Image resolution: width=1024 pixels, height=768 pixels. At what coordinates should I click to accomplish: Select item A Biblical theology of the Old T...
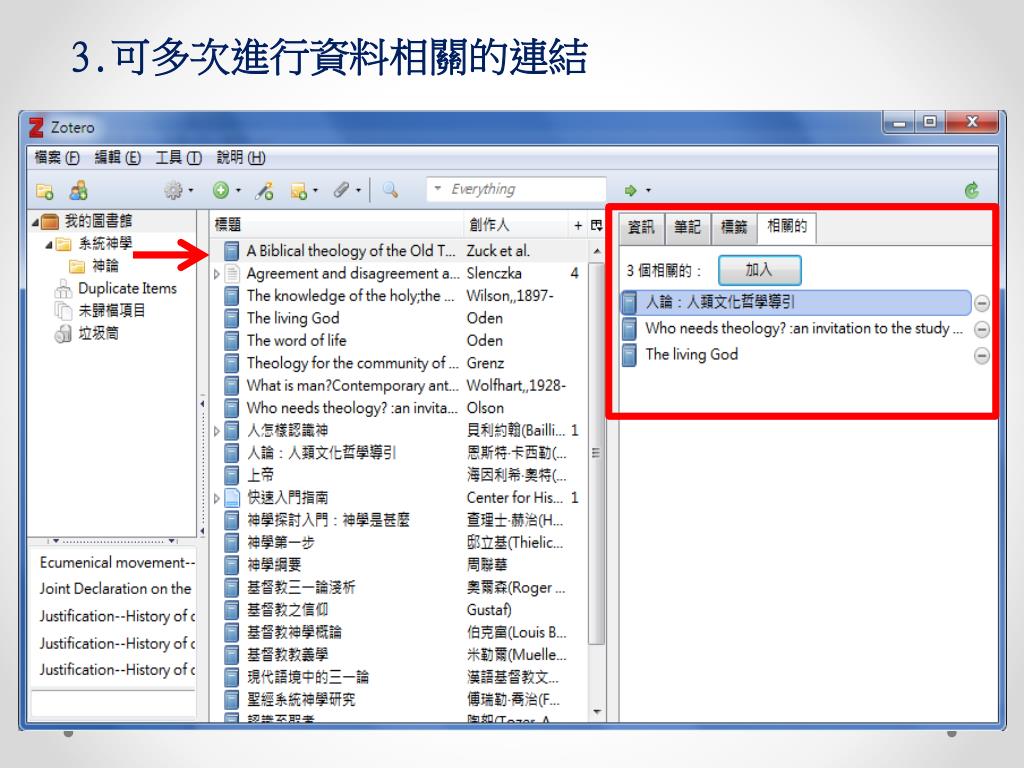click(x=398, y=251)
